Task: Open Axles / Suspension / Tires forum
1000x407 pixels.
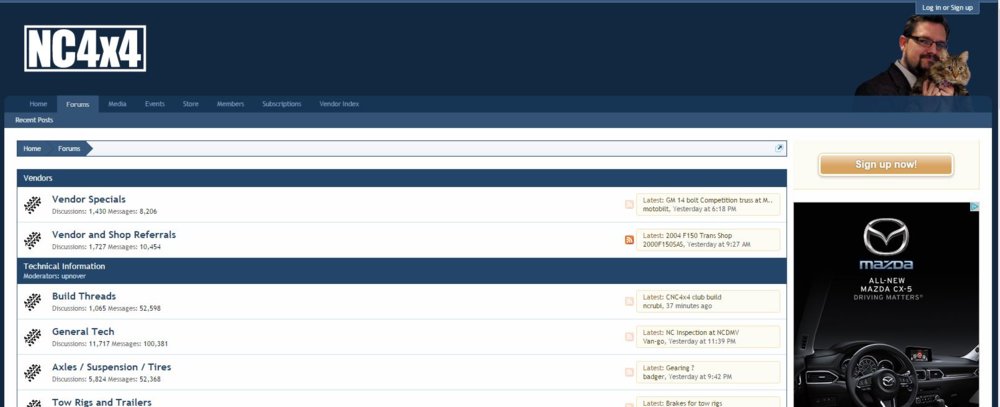Action: (x=113, y=366)
